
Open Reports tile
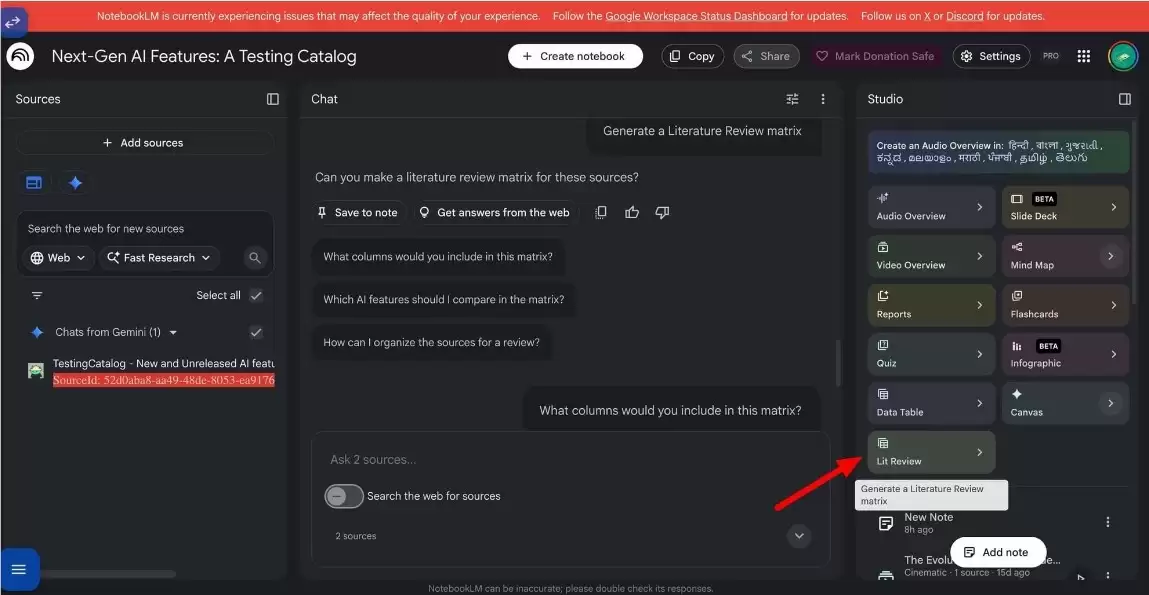pos(931,306)
